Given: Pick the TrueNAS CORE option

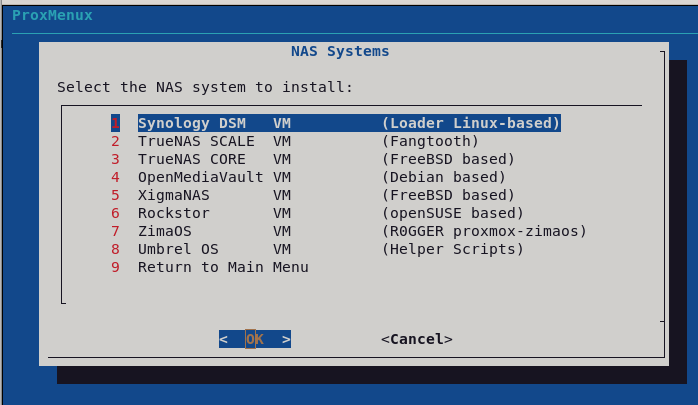Looking at the screenshot, I should pos(192,159).
